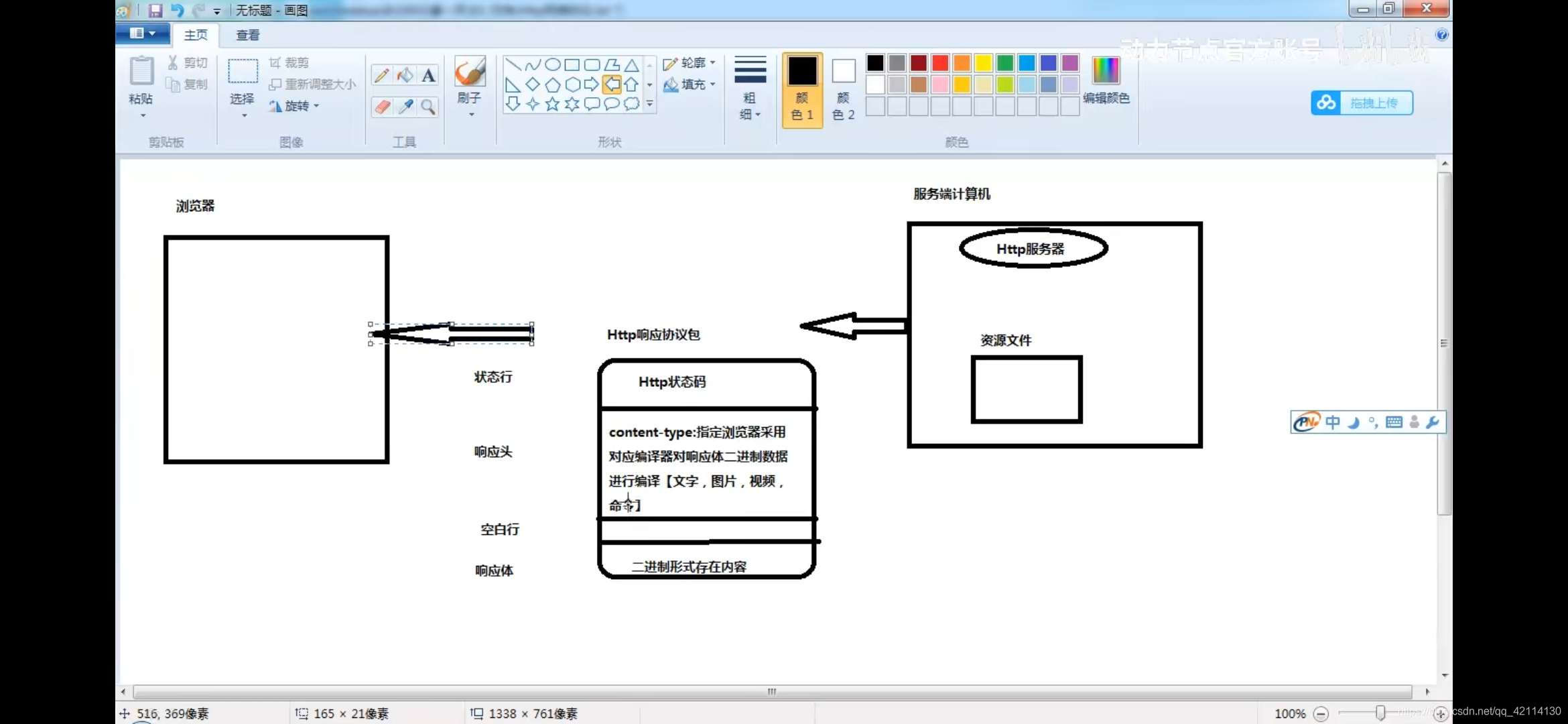The height and width of the screenshot is (724, 1568).
Task: Select the Text tool (A icon)
Action: [428, 75]
